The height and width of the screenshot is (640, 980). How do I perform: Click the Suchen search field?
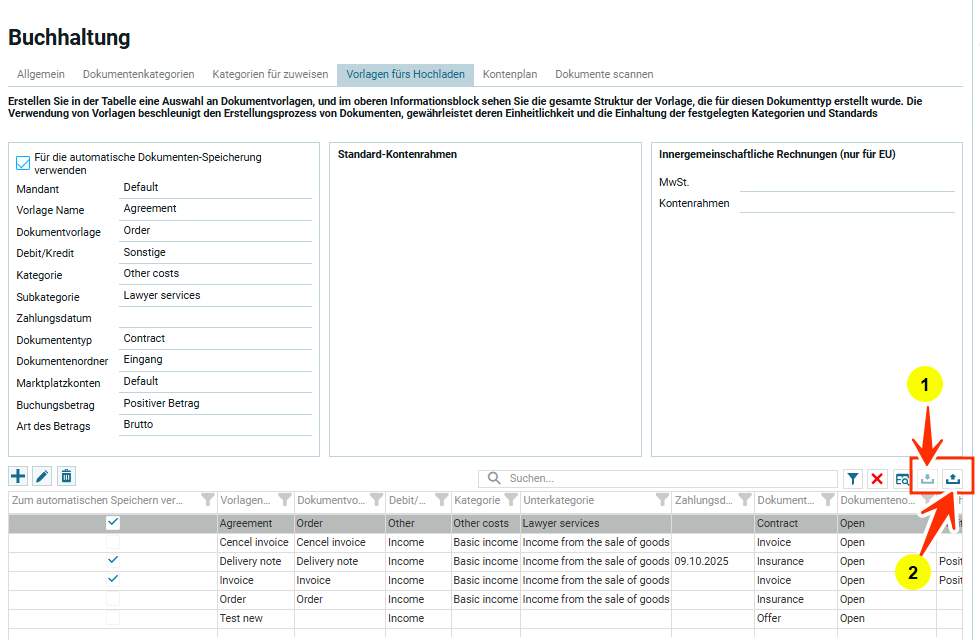[x=660, y=479]
